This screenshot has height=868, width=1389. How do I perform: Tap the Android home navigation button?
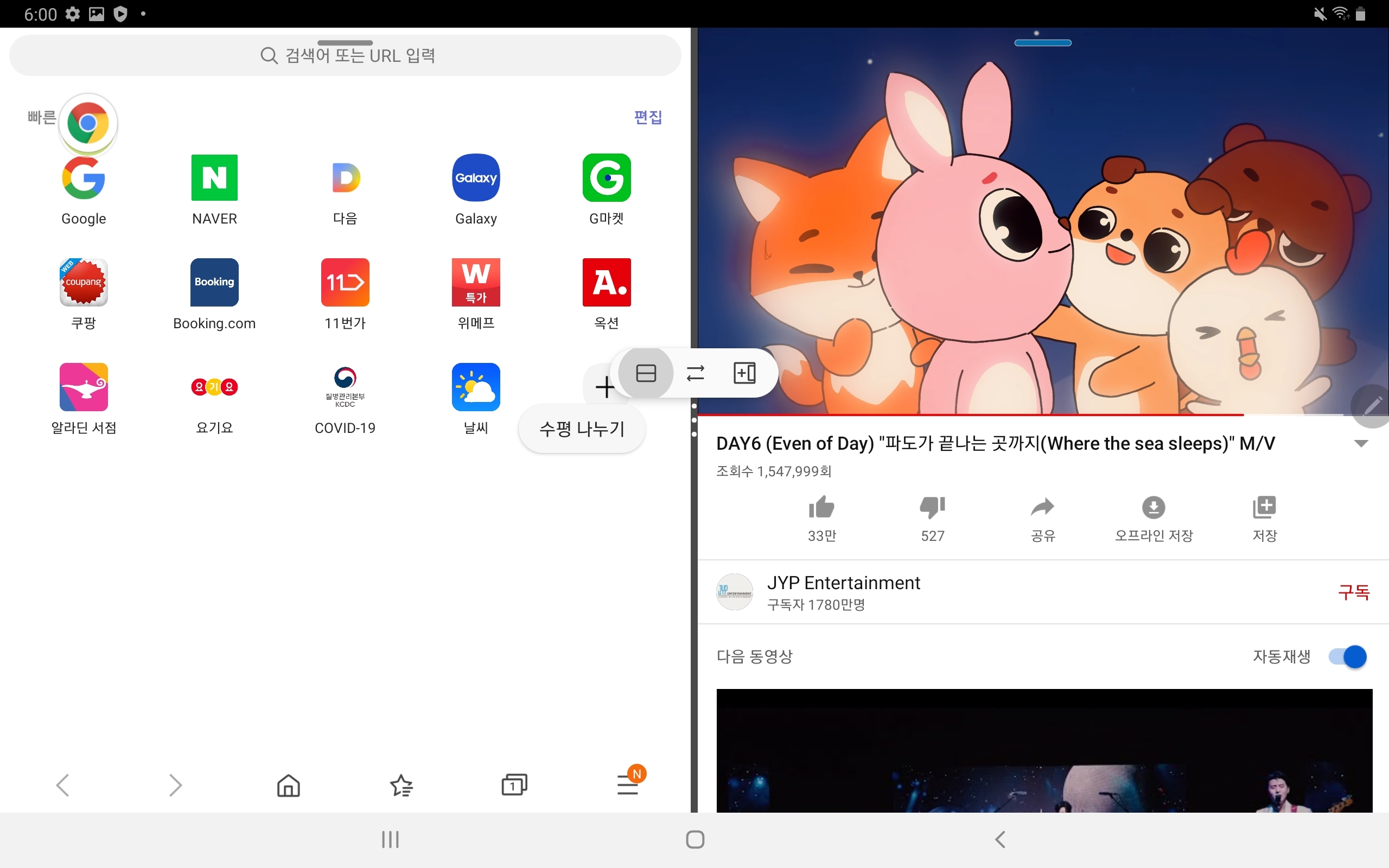(695, 839)
